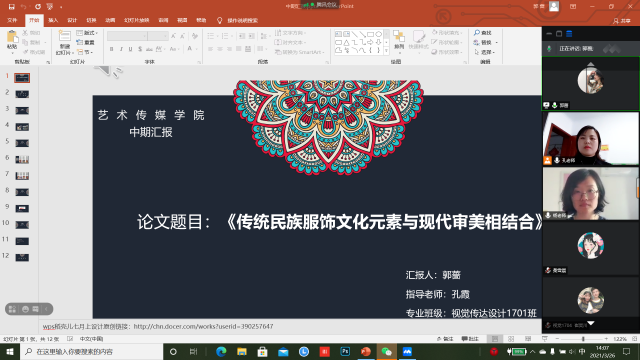640x360 pixels.
Task: Select the Line shape in shapes gallery
Action: [354, 34]
